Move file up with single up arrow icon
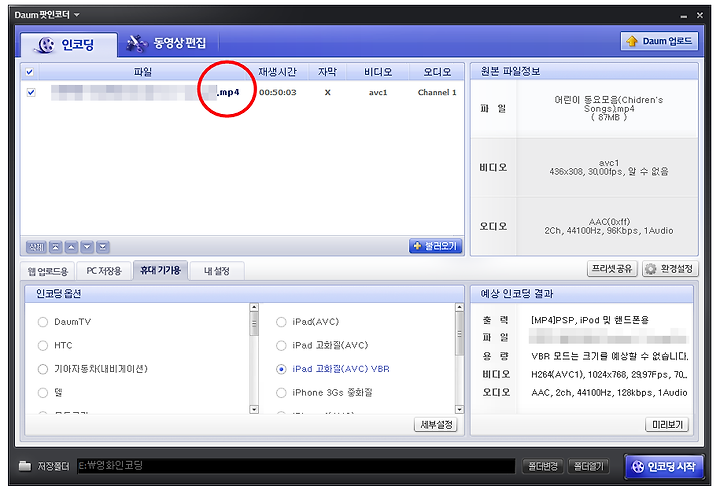The image size is (720, 490). coord(71,247)
